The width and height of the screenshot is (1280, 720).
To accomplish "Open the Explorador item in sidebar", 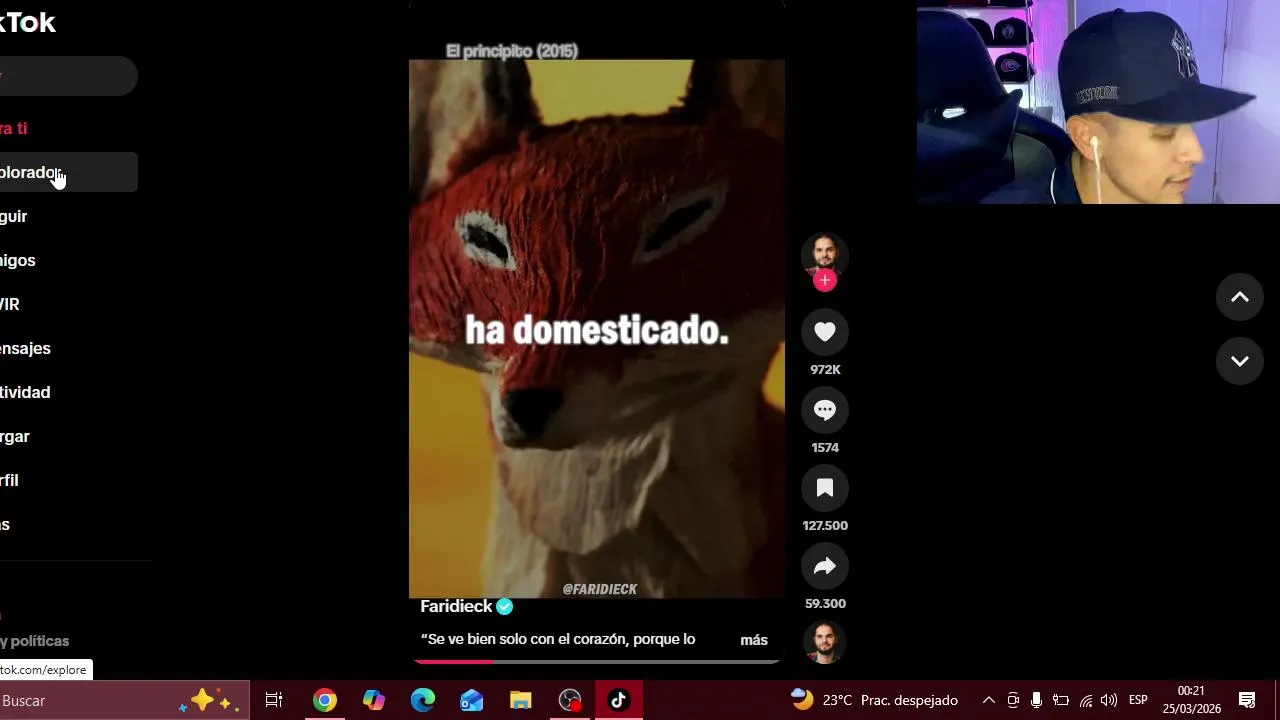I will 68,172.
